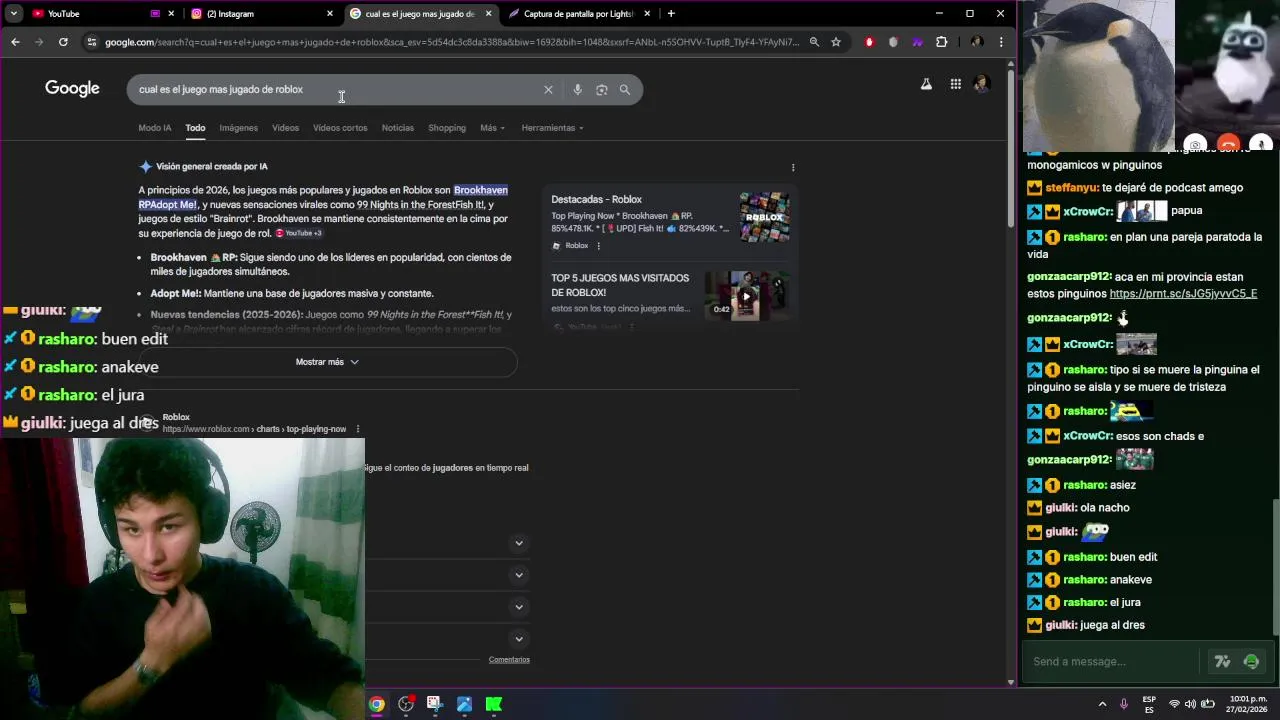This screenshot has height=720, width=1280.
Task: Open options for Roblox result
Action: coord(357,429)
